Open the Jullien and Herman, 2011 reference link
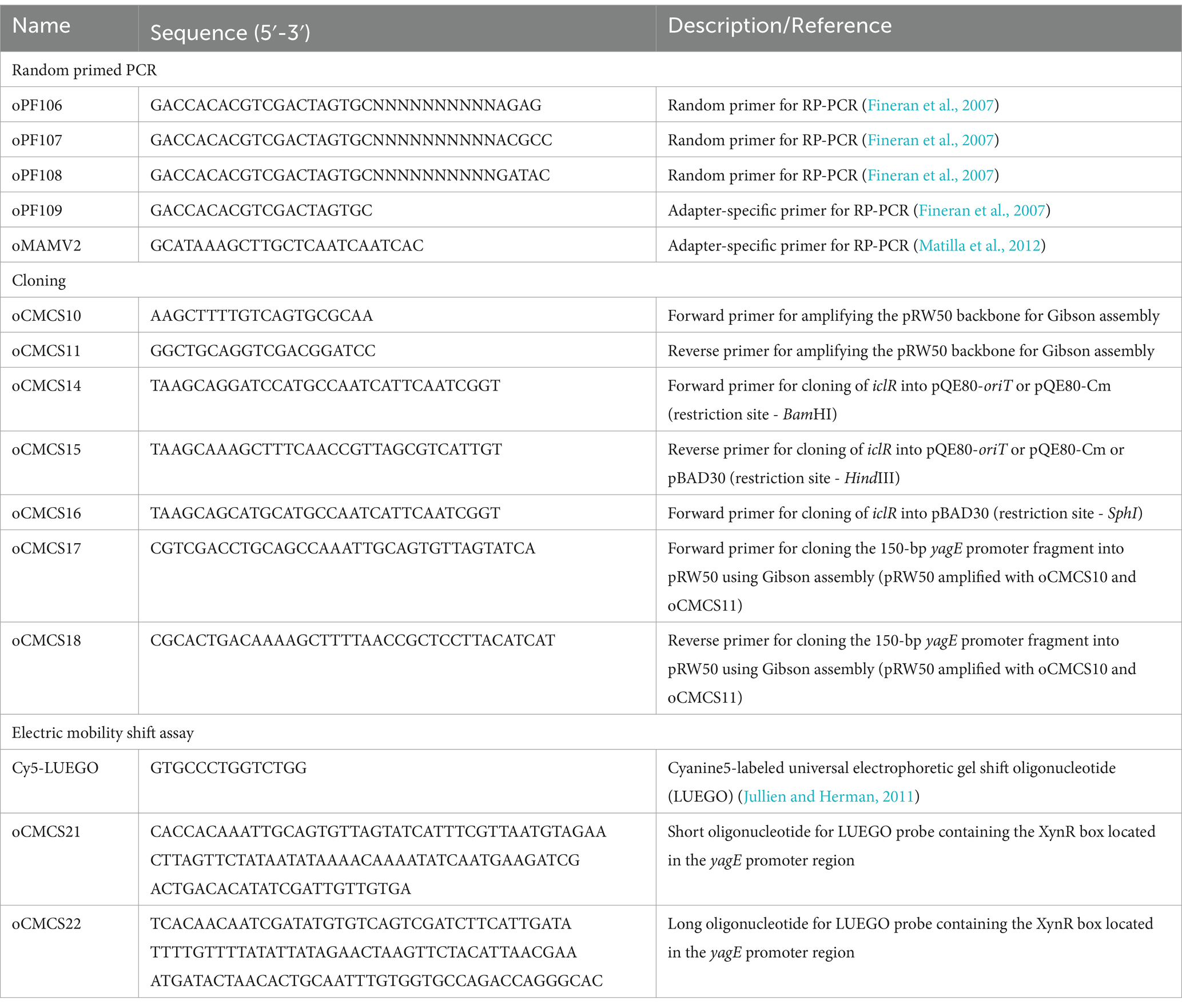 click(x=829, y=796)
